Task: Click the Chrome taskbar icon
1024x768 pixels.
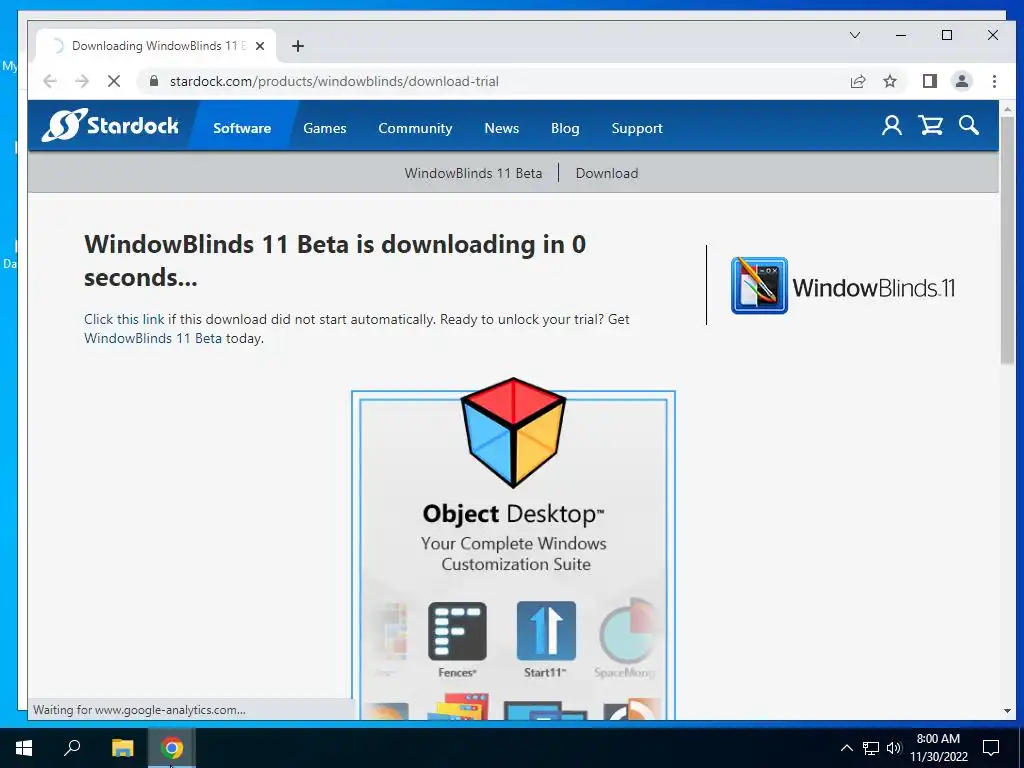Action: (171, 748)
